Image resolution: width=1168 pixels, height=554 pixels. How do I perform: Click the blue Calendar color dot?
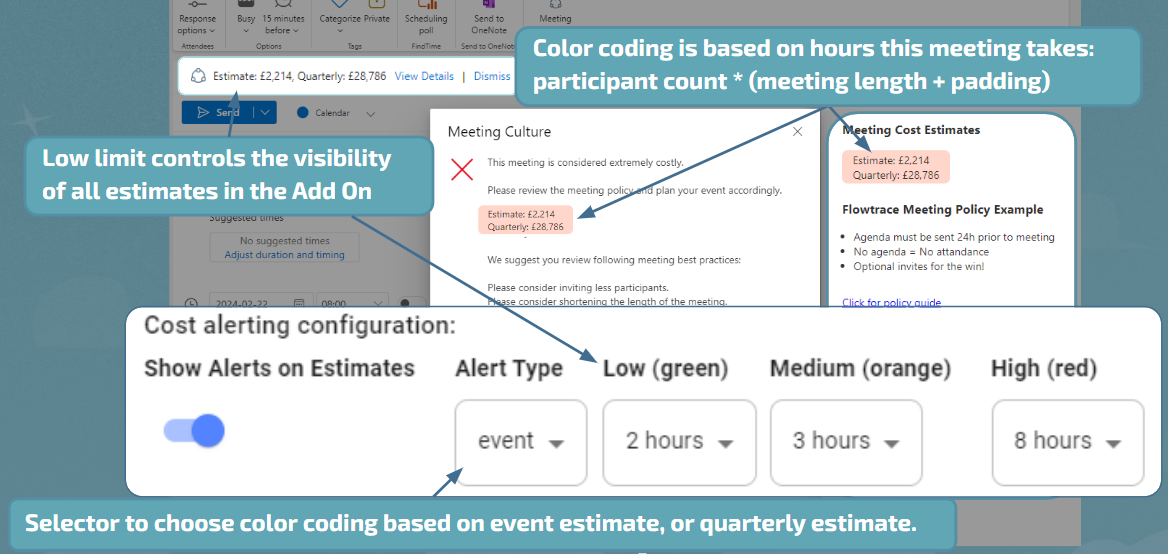(x=302, y=113)
